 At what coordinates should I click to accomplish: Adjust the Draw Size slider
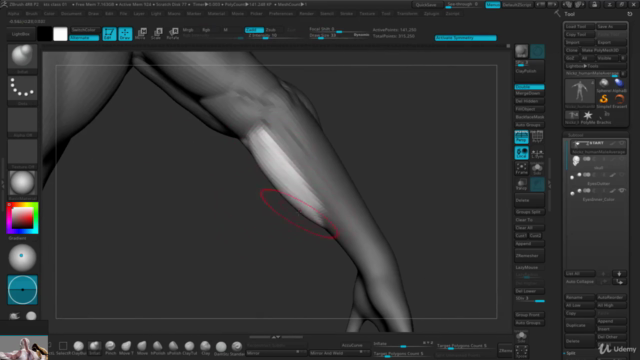pos(338,36)
